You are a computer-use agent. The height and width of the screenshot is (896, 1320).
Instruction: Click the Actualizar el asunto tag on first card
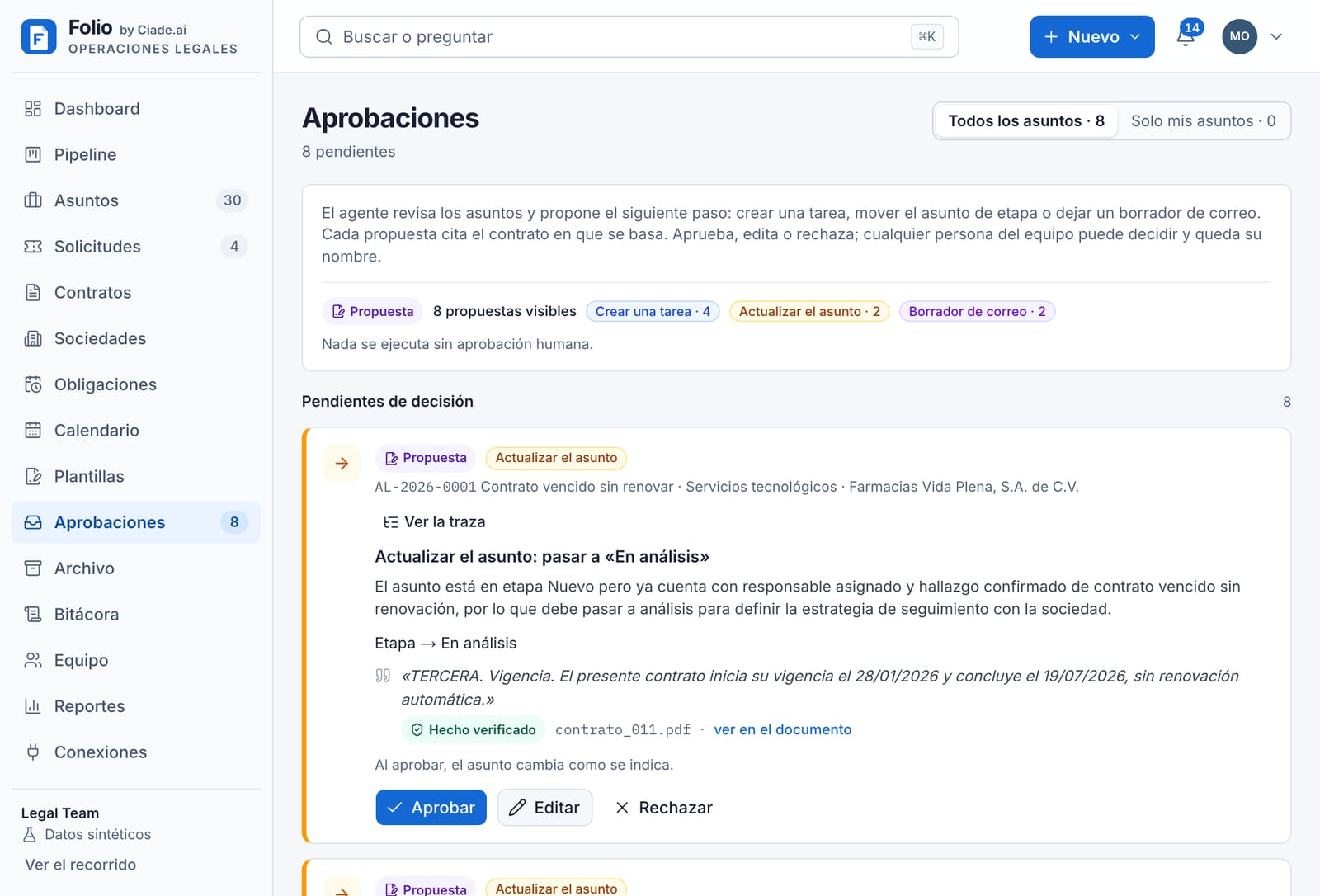click(x=556, y=458)
